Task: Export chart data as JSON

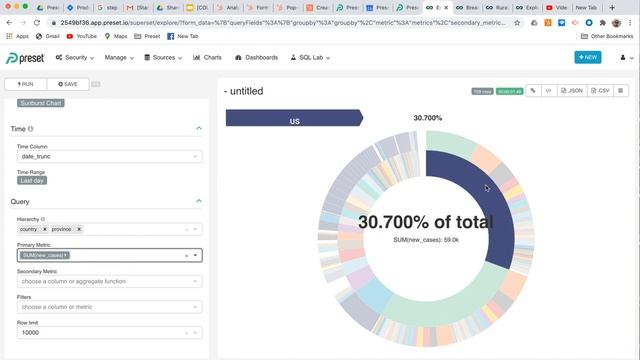Action: [x=572, y=91]
